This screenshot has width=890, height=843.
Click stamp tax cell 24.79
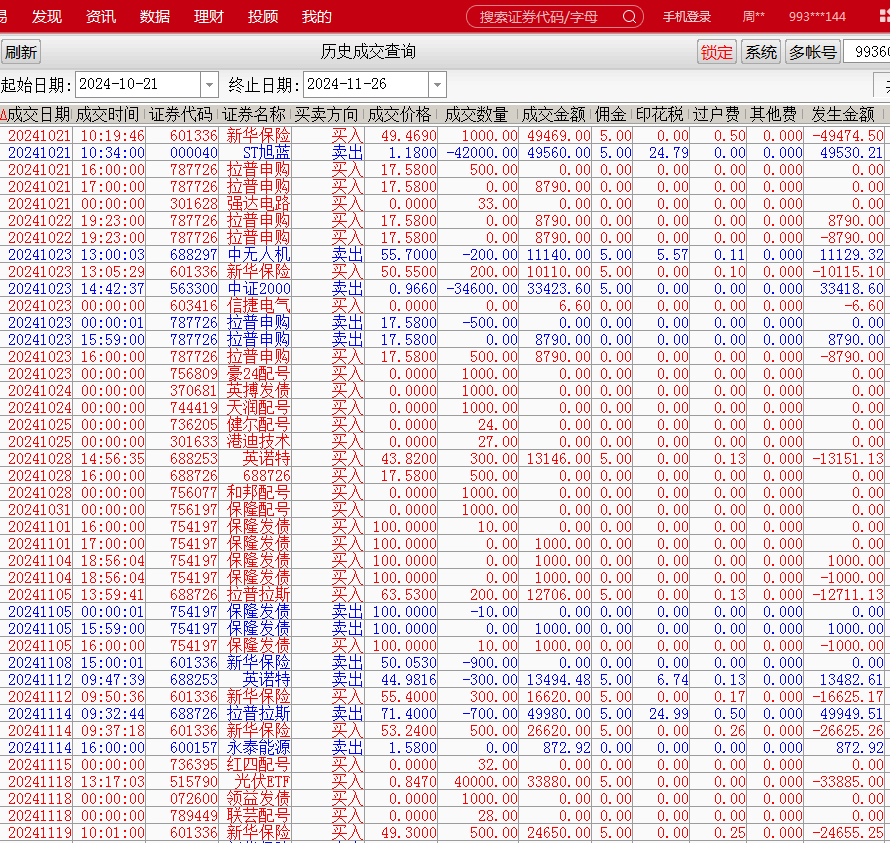coord(669,153)
